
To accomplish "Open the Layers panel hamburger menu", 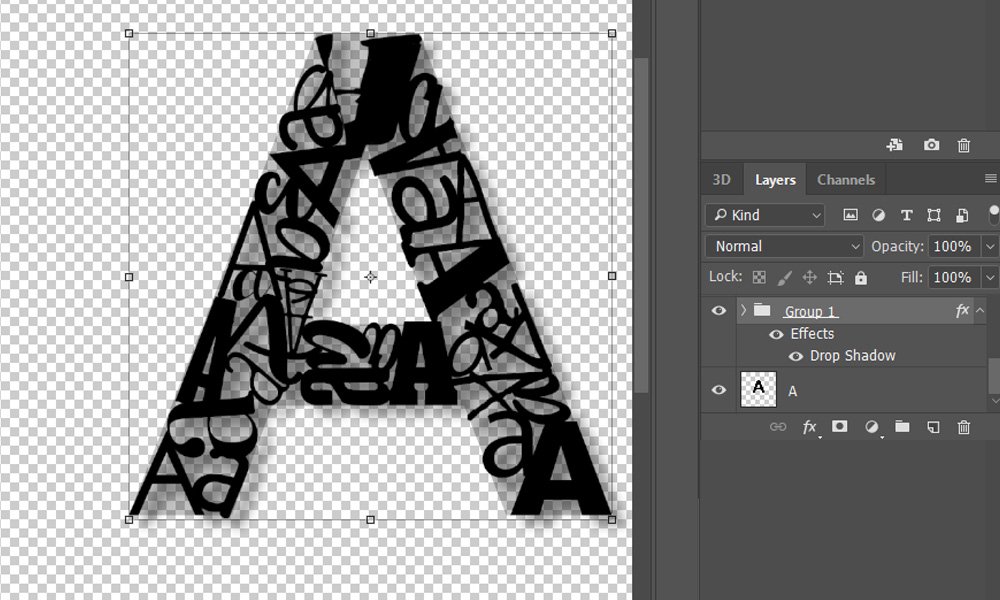I will click(x=990, y=179).
